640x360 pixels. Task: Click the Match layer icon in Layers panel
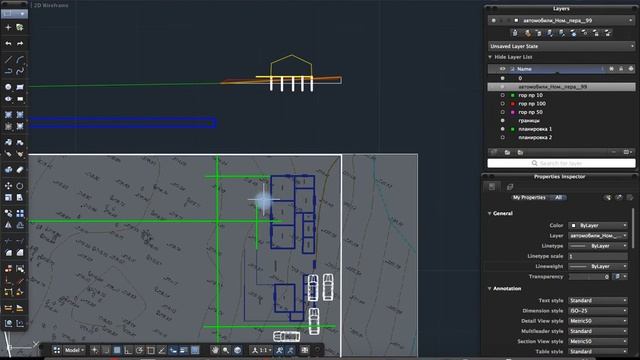point(528,33)
